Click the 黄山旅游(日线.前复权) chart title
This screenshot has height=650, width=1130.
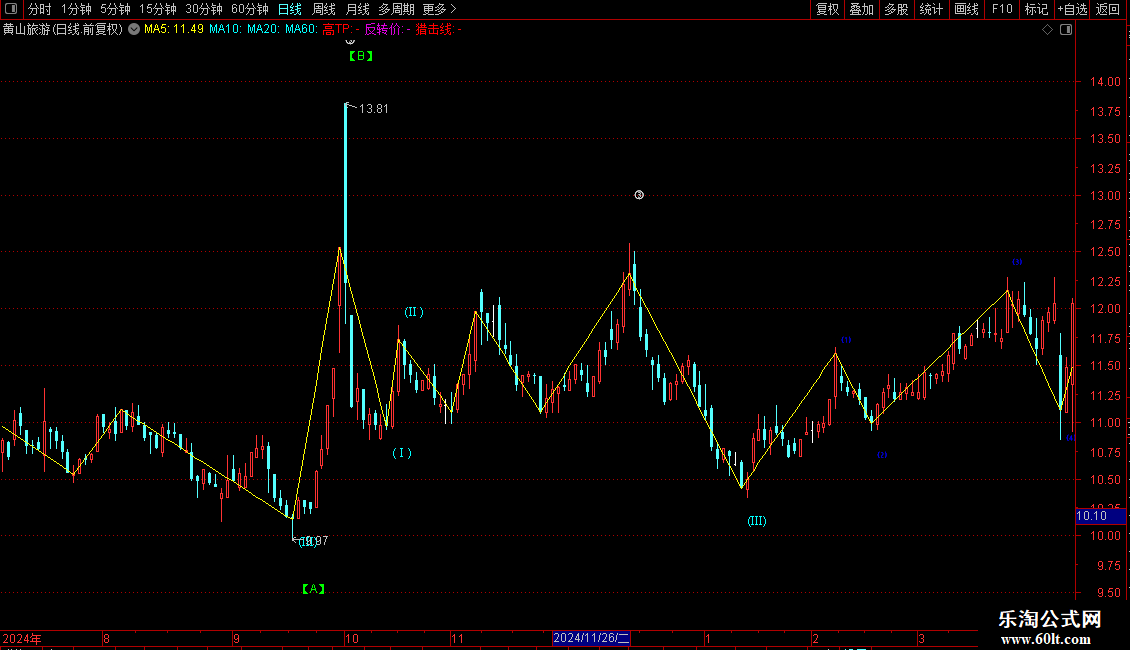pyautogui.click(x=63, y=30)
